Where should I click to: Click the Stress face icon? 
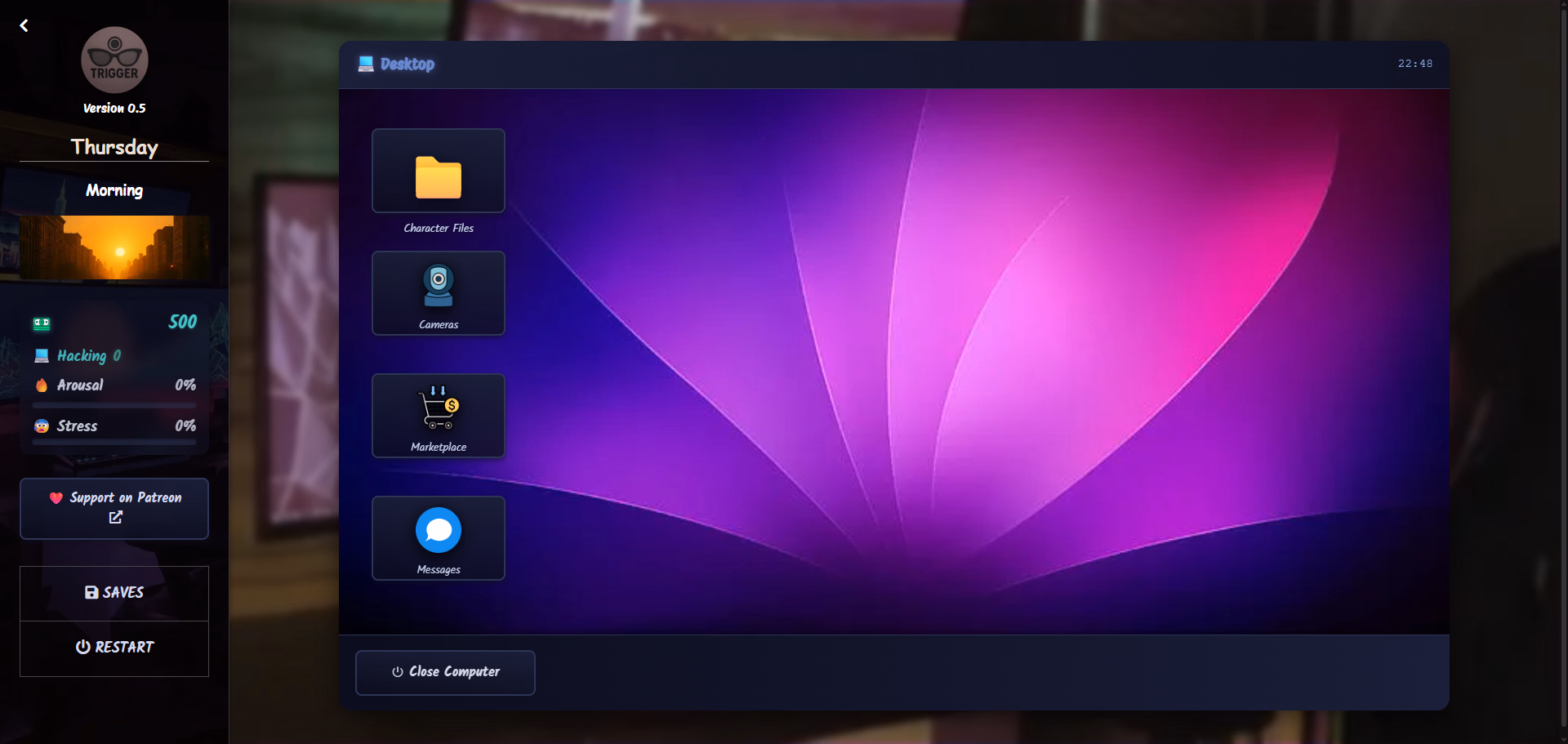(x=42, y=426)
